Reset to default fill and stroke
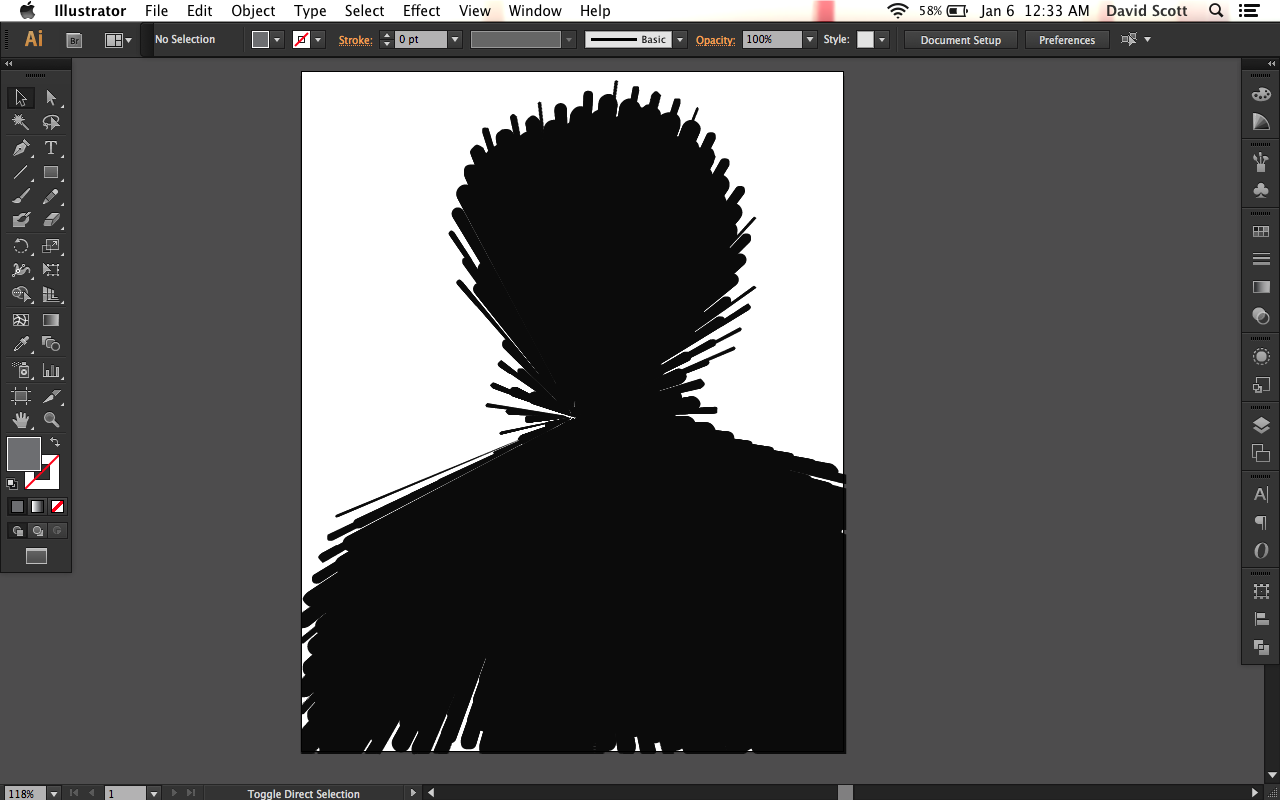The height and width of the screenshot is (800, 1280). (12, 483)
